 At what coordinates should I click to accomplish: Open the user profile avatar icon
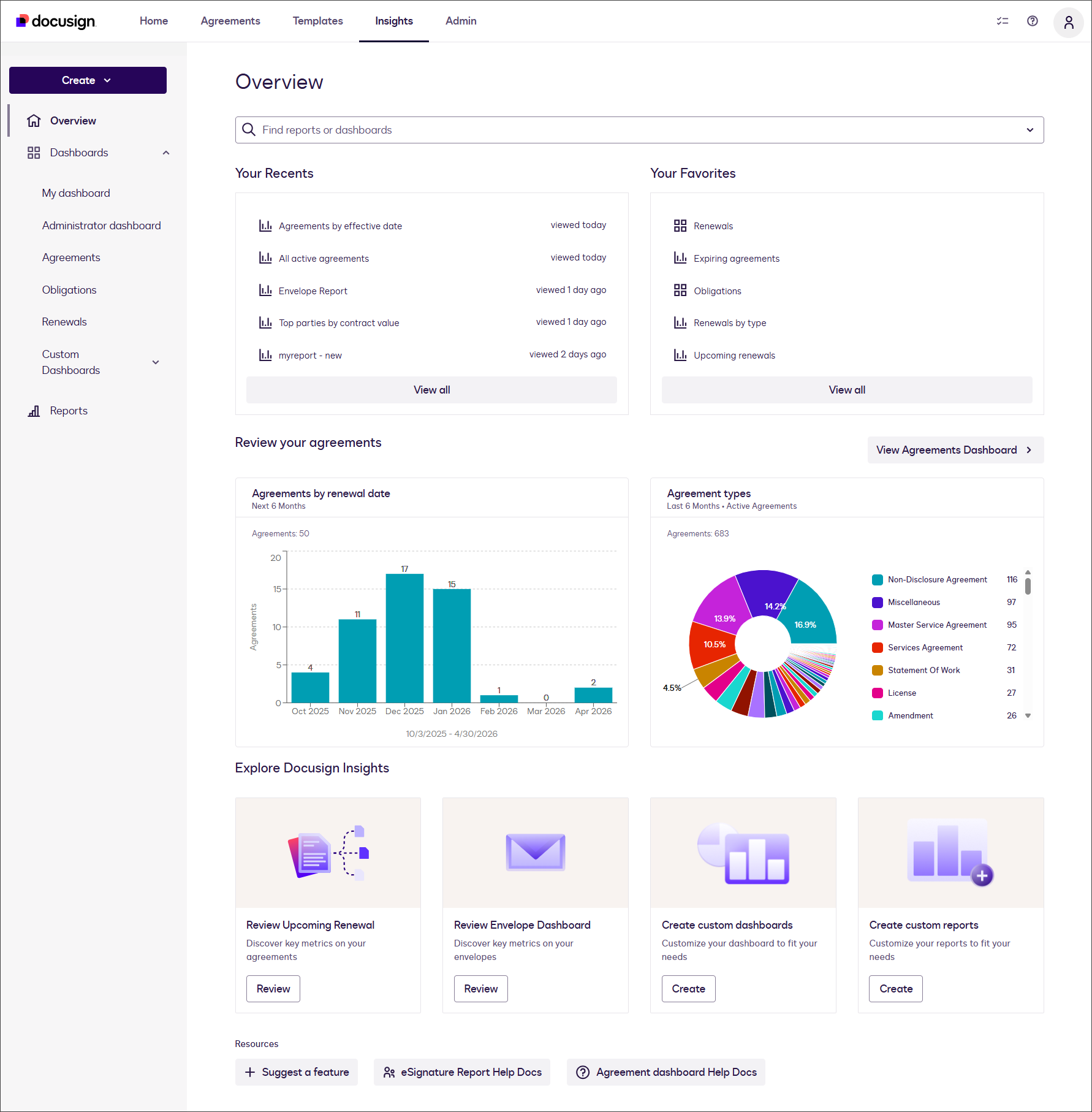[x=1068, y=22]
